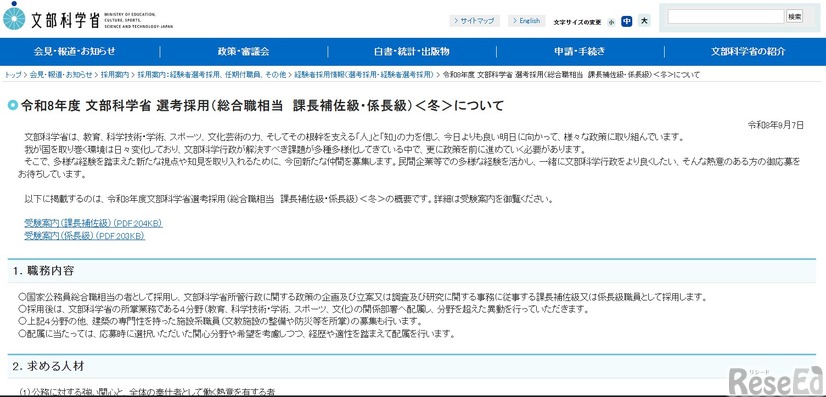Click the sentence starting 以下に掲載するのは

[x=289, y=200]
